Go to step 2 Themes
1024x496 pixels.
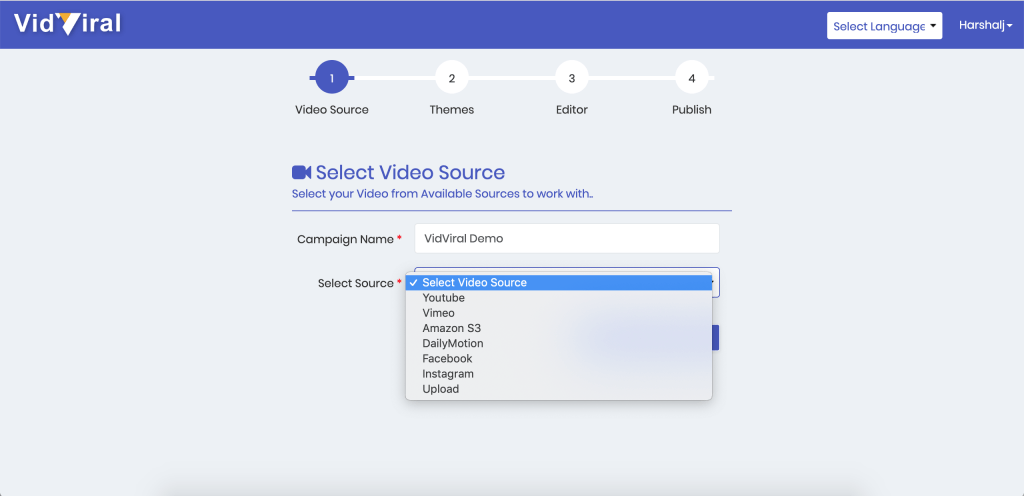(452, 78)
